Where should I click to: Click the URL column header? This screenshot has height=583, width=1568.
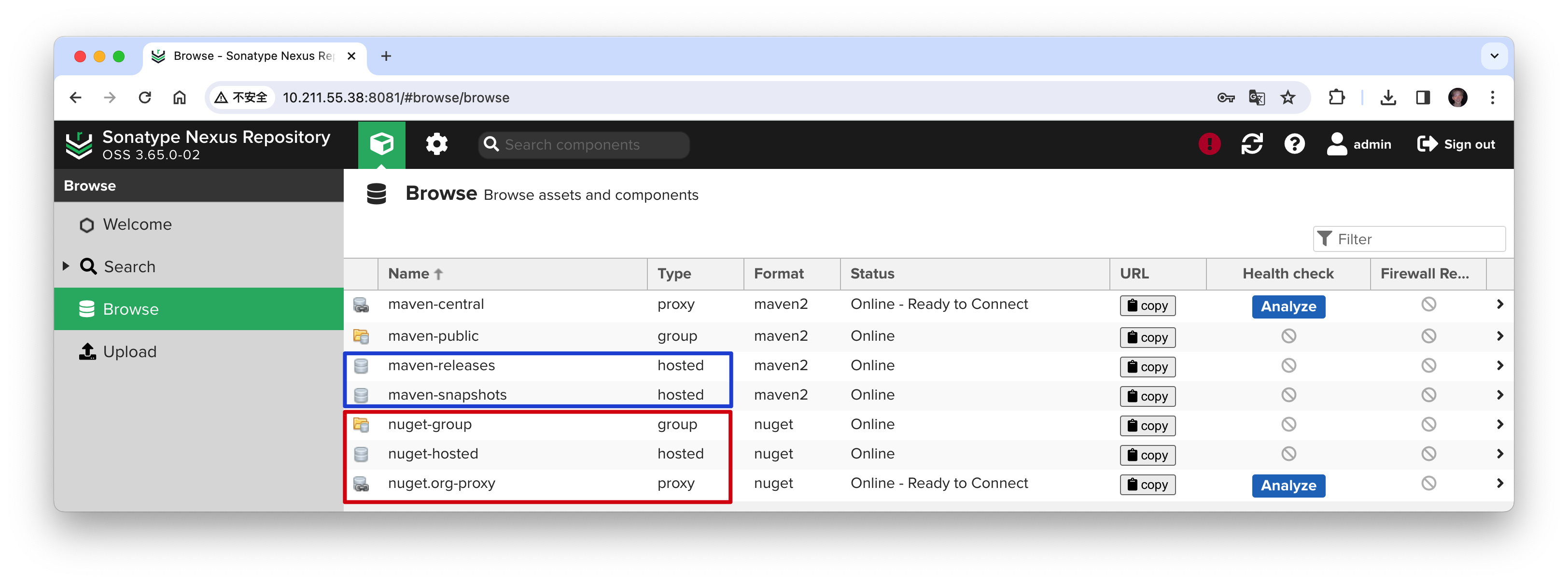pyautogui.click(x=1158, y=274)
